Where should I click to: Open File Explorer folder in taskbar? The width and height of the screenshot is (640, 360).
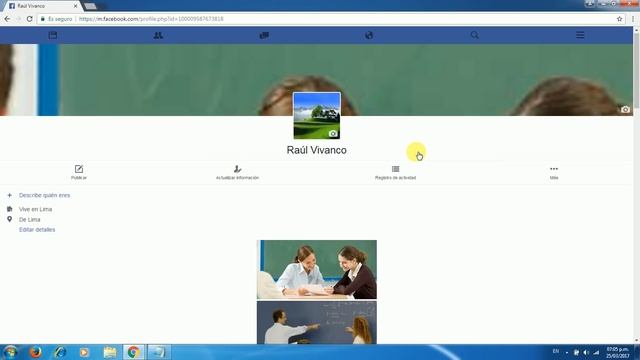tap(109, 352)
